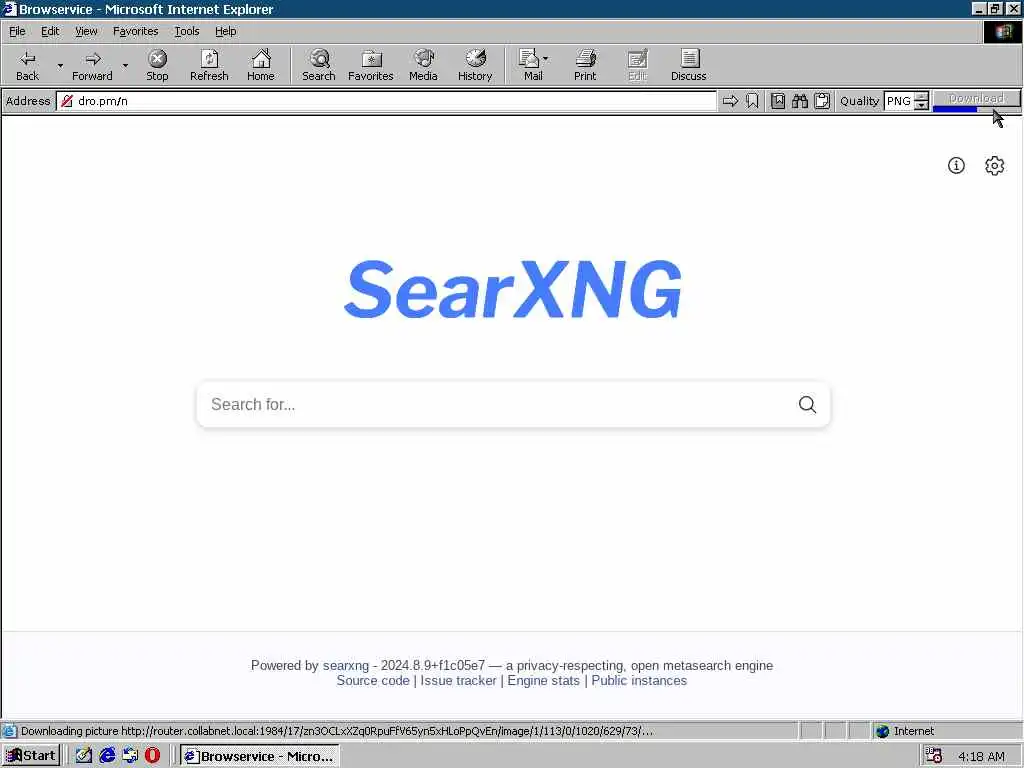Click the address bar containing dro.pm/n
1024x768 pixels.
(387, 101)
